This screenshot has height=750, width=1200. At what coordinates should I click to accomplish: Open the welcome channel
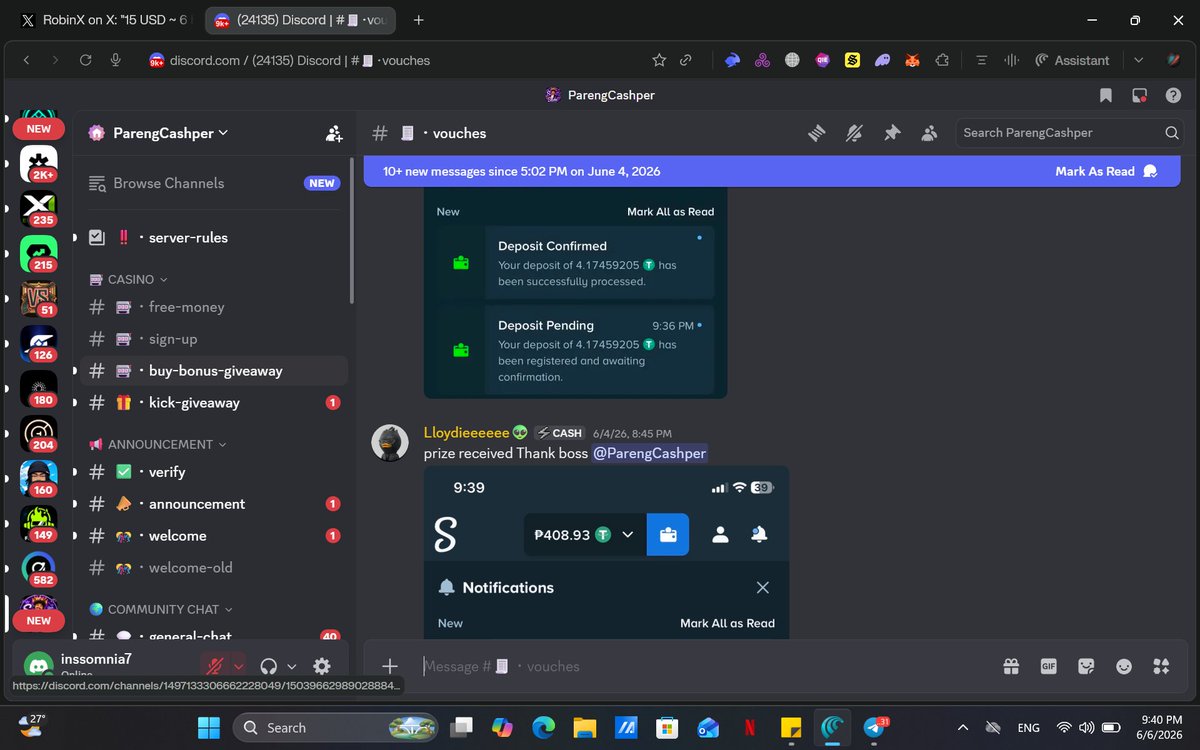214,536
